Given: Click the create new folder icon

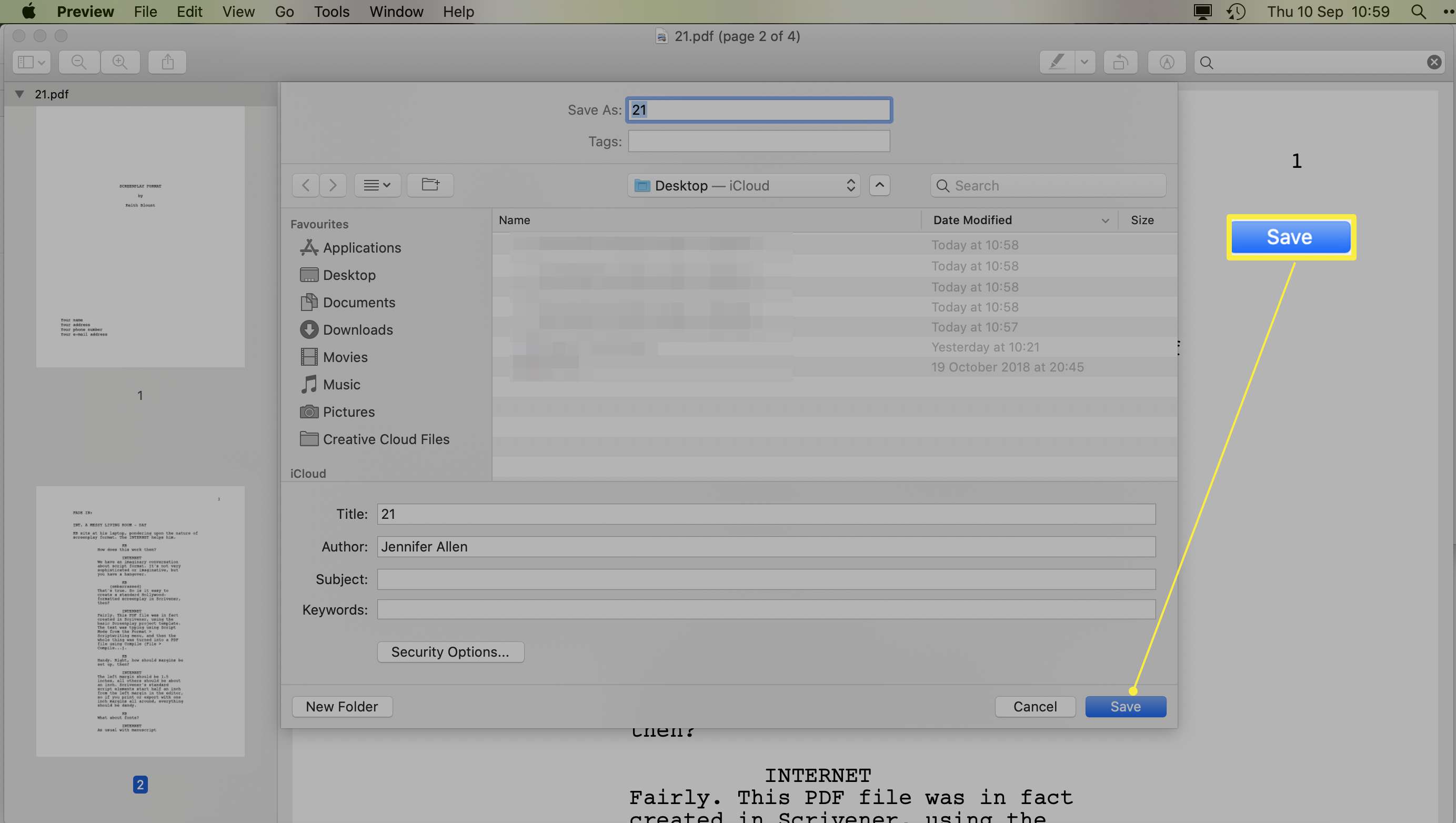Looking at the screenshot, I should (x=430, y=185).
